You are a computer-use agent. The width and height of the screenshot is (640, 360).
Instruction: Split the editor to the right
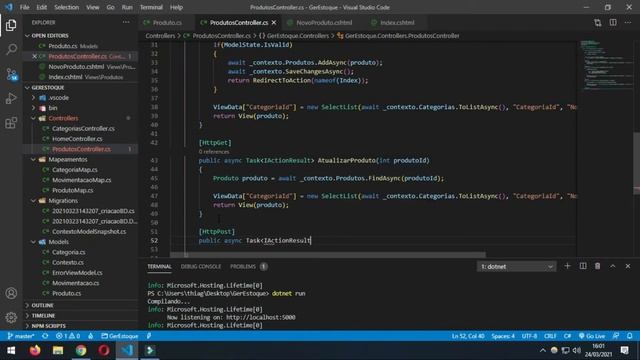click(x=613, y=22)
